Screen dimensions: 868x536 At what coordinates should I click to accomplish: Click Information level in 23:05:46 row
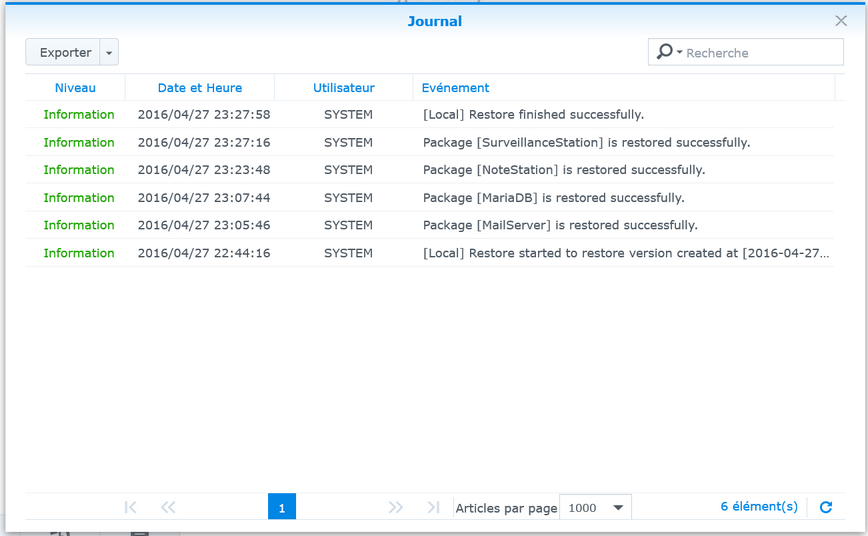click(79, 225)
